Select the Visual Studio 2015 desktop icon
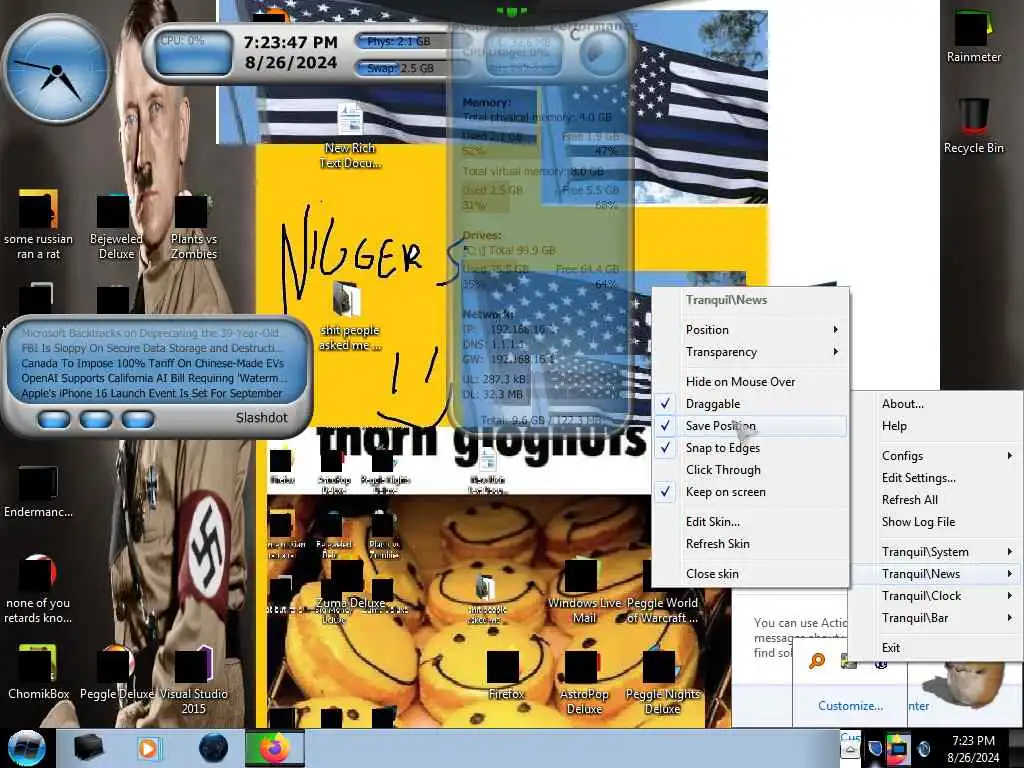 pyautogui.click(x=193, y=679)
